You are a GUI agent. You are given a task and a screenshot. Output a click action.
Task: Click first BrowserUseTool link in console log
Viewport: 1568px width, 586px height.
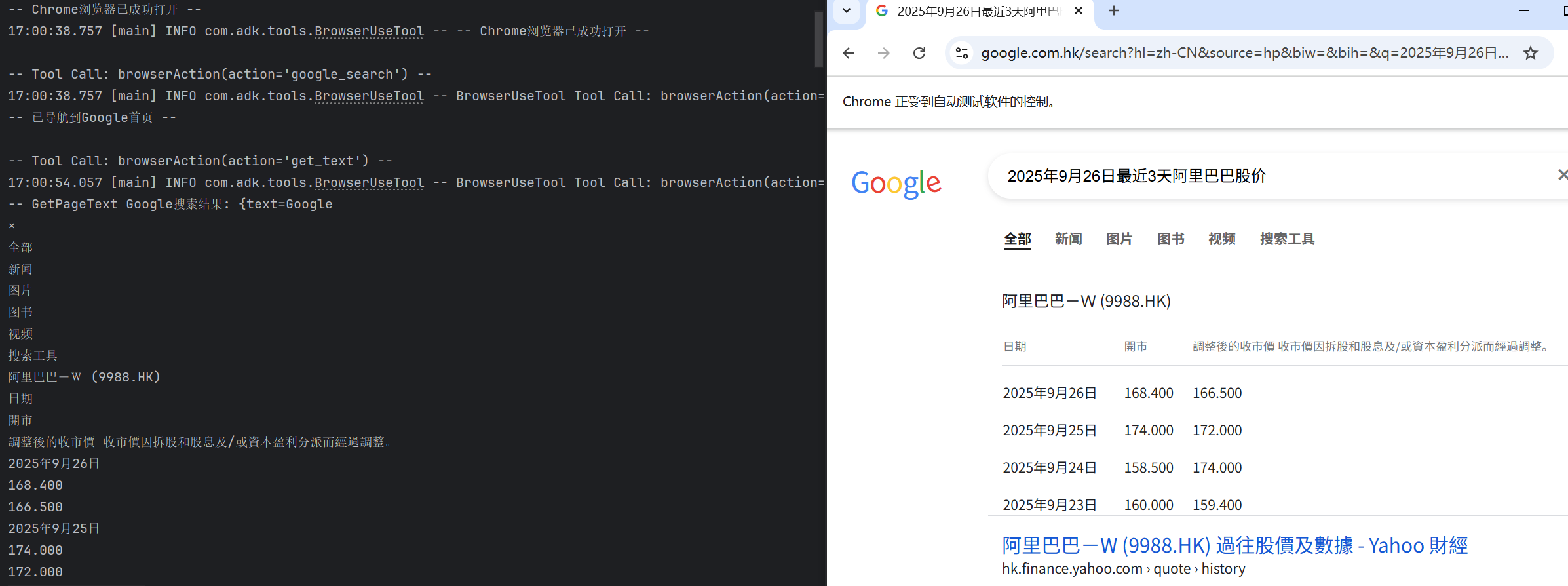369,31
